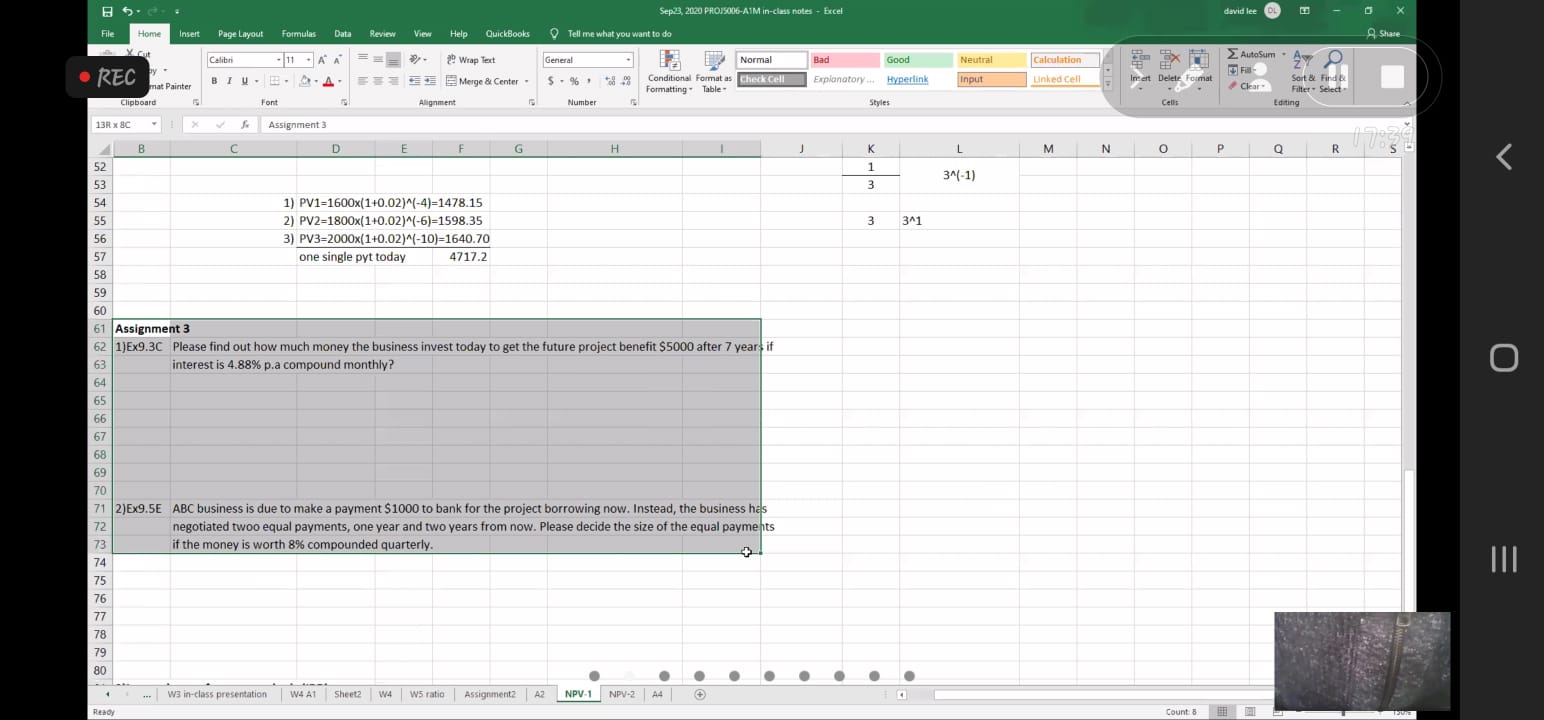Click the Undo icon in title bar

coord(128,11)
